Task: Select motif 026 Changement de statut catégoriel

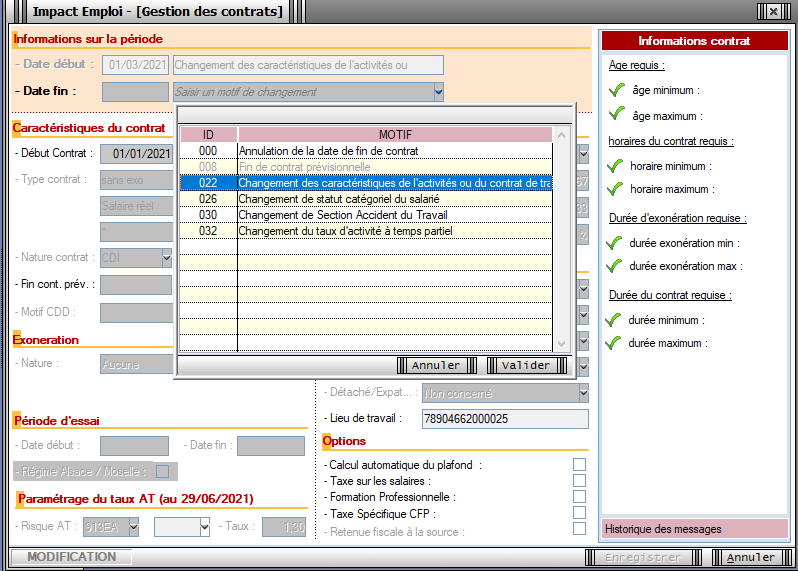Action: tap(366, 199)
